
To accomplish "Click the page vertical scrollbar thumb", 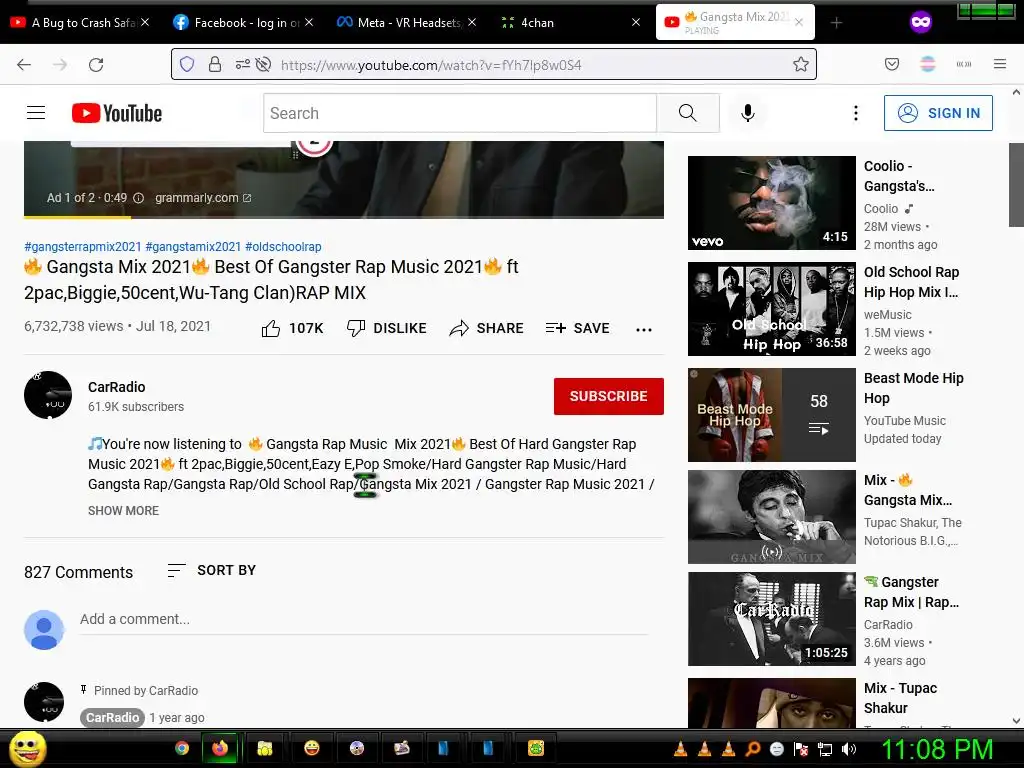I will [x=1016, y=185].
